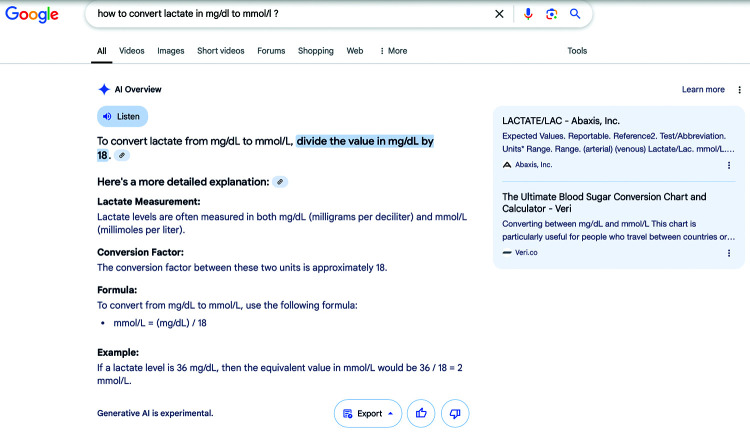Open the Export dropdown menu

(367, 413)
